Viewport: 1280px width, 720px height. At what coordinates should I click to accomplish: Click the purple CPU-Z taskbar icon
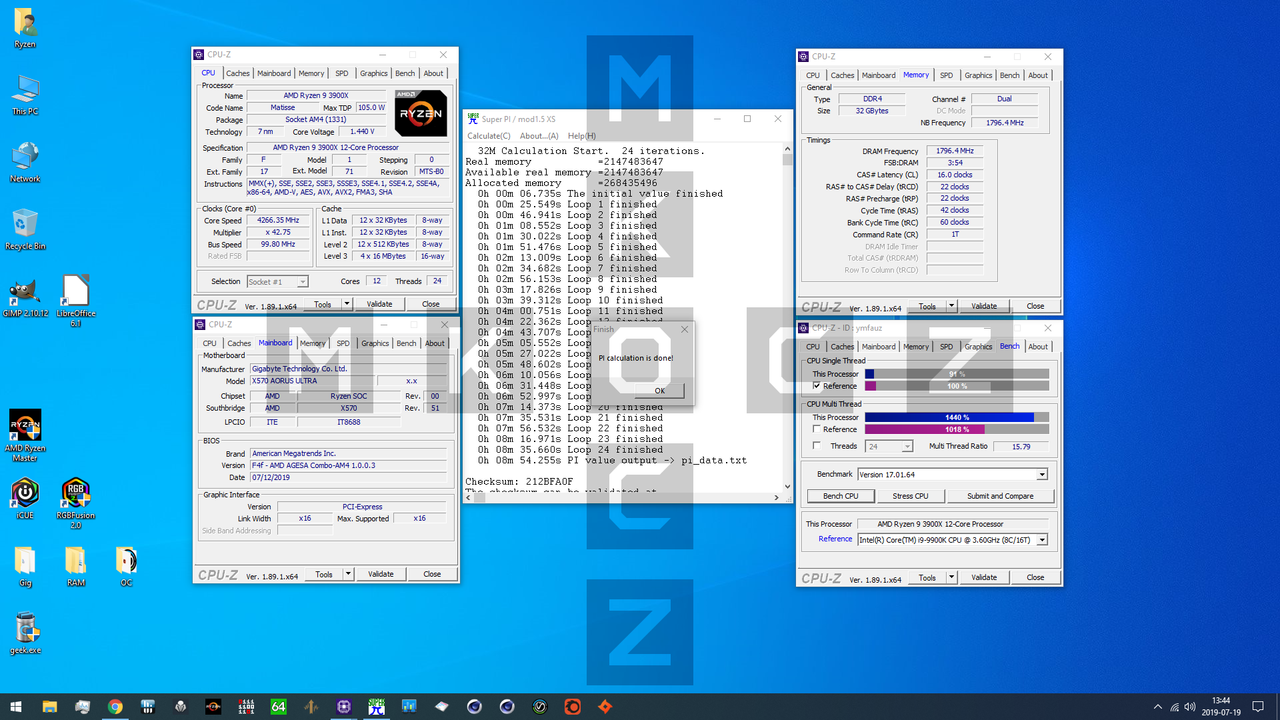(344, 706)
